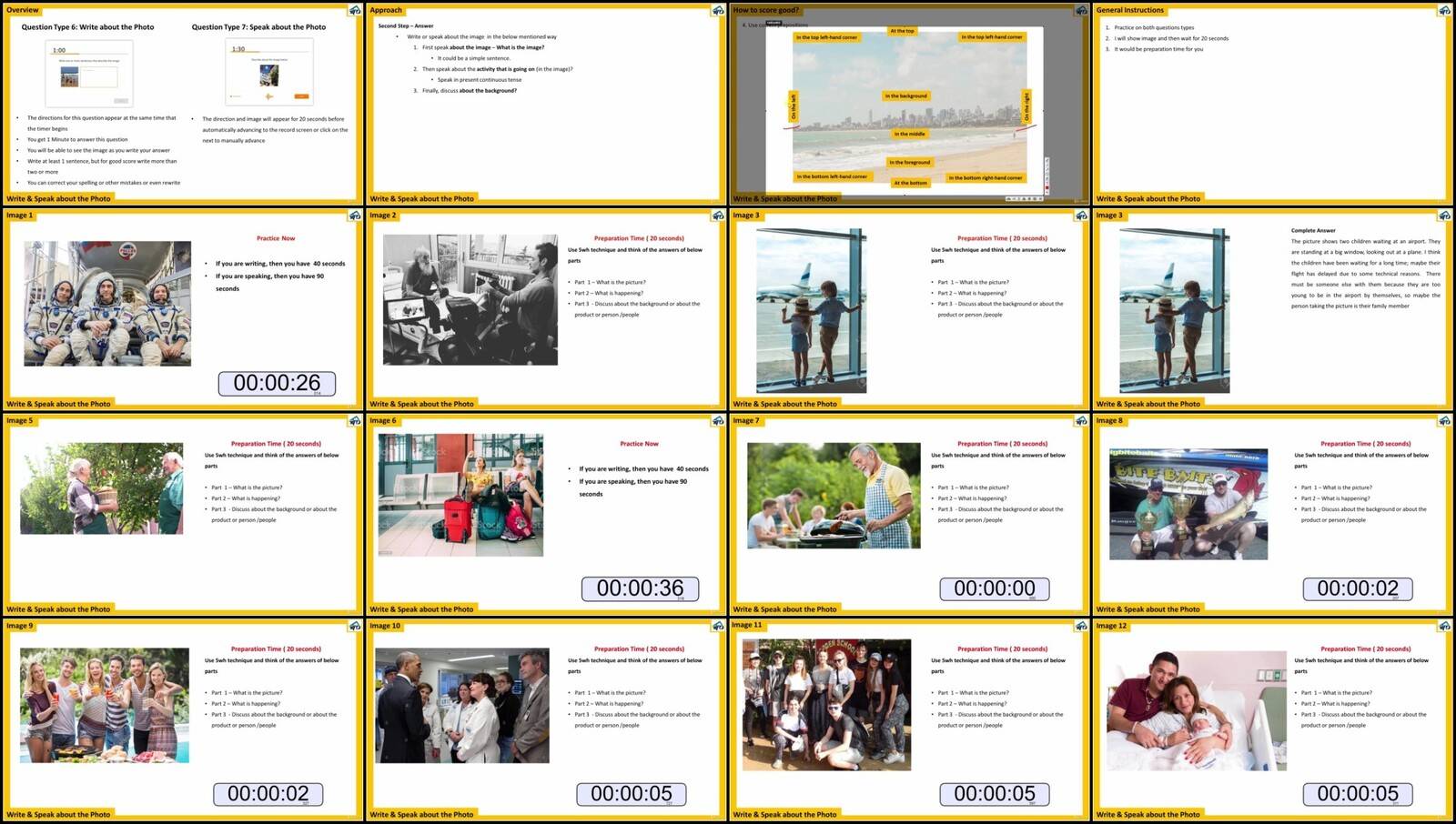The width and height of the screenshot is (1456, 824).
Task: Select the astronauts photo in Image 1 slide
Action: [x=107, y=304]
